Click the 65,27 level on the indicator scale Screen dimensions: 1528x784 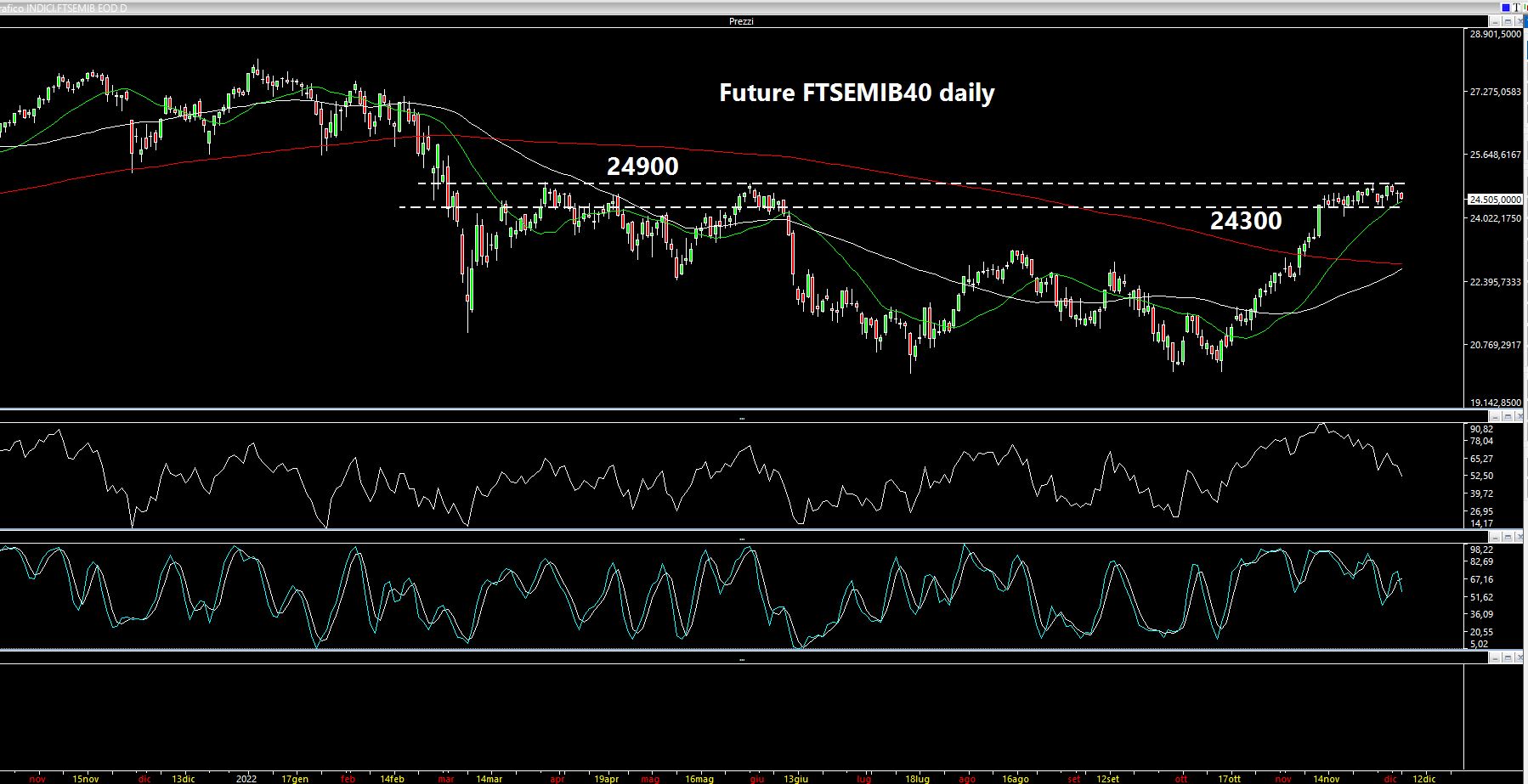coord(1481,459)
